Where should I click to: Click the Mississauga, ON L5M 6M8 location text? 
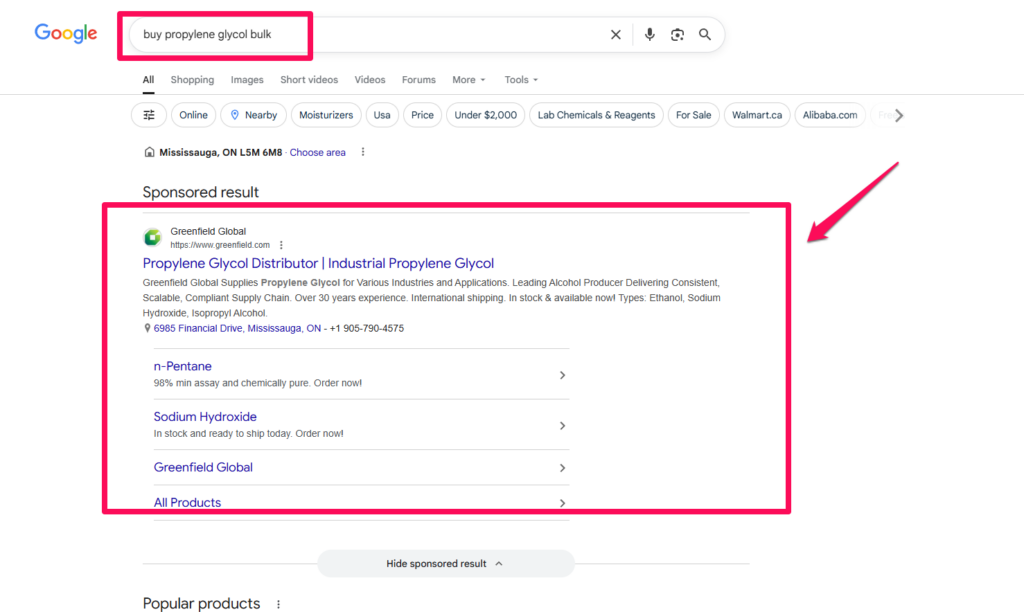coord(221,152)
